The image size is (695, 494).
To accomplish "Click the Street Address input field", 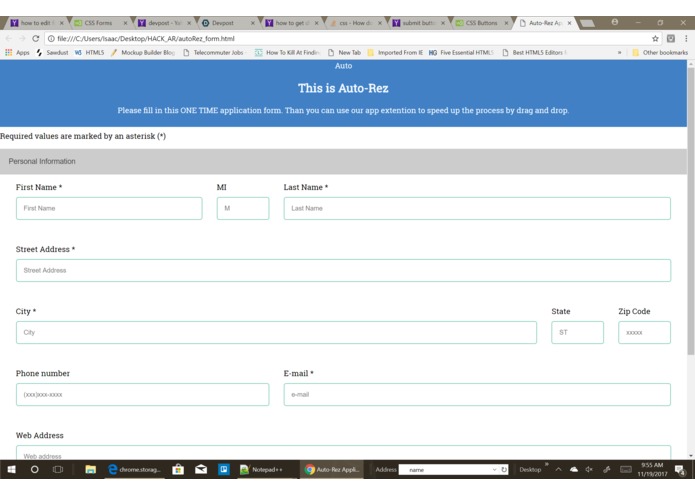I will point(344,270).
